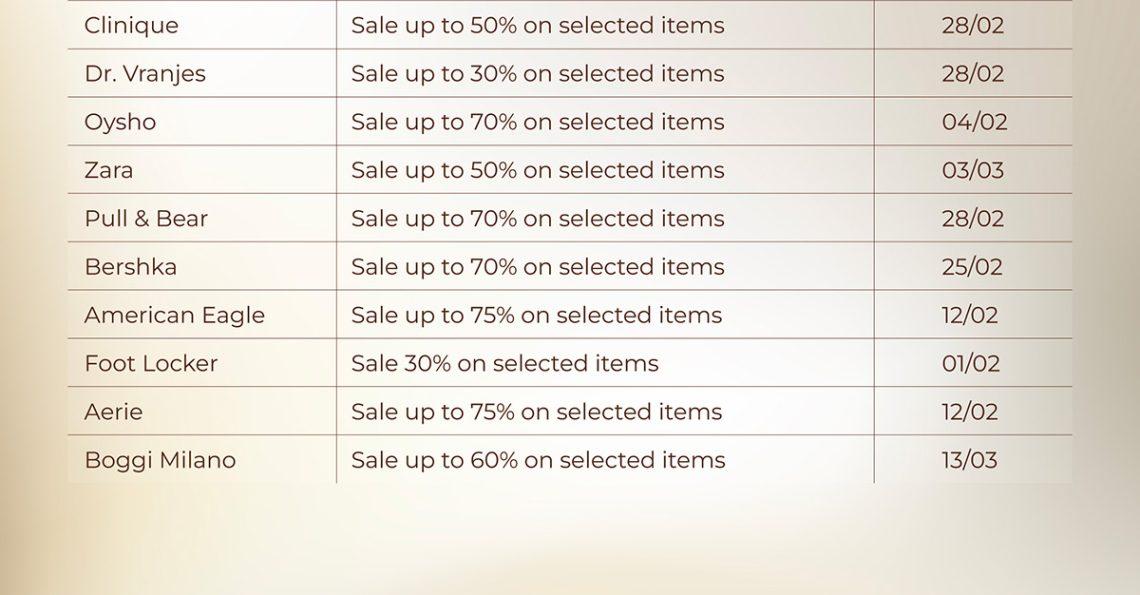This screenshot has width=1140, height=595.
Task: Click the "Sale up to 30%" offer text
Action: click(537, 74)
